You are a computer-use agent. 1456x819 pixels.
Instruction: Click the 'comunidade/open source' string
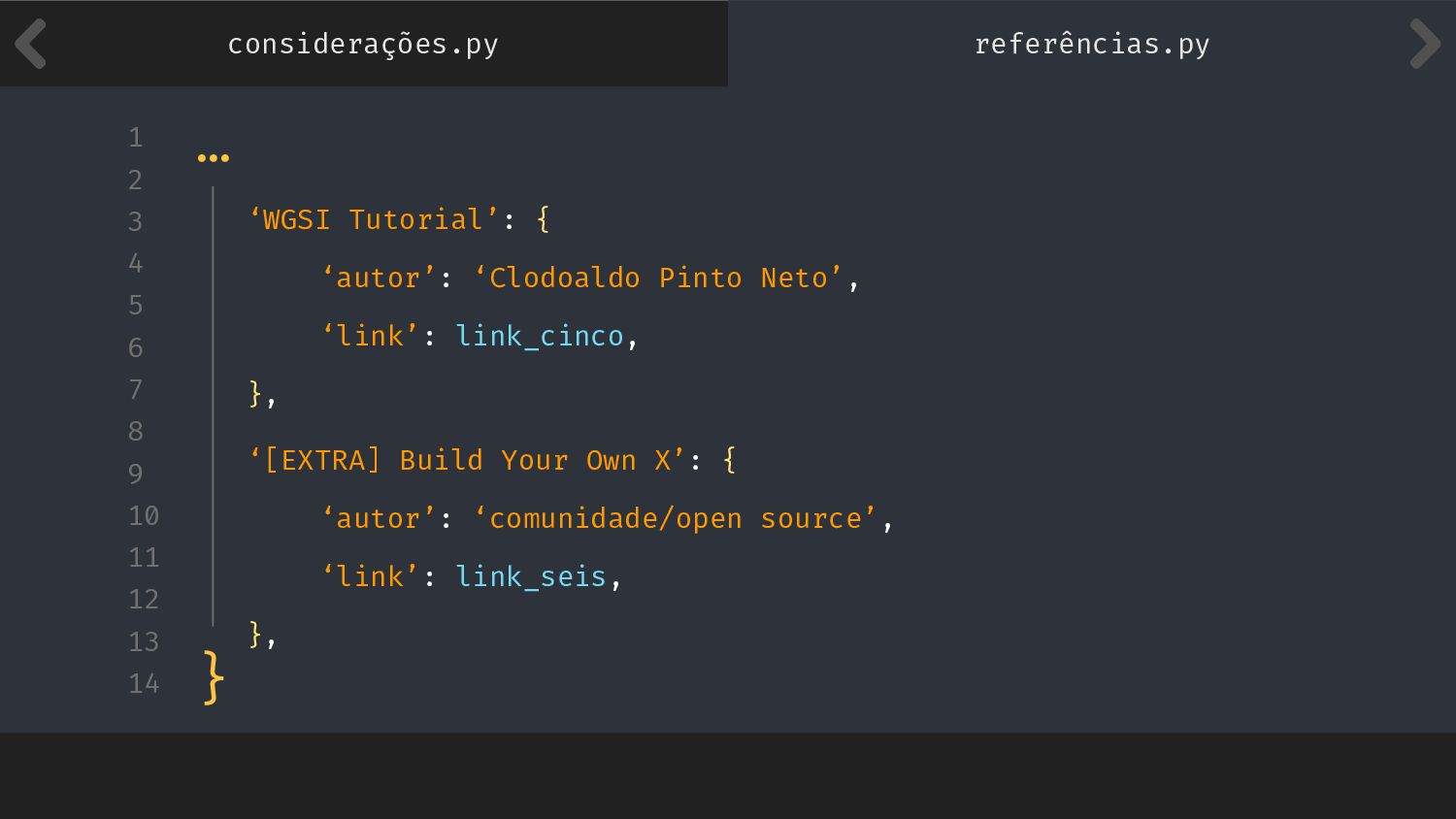pos(675,518)
